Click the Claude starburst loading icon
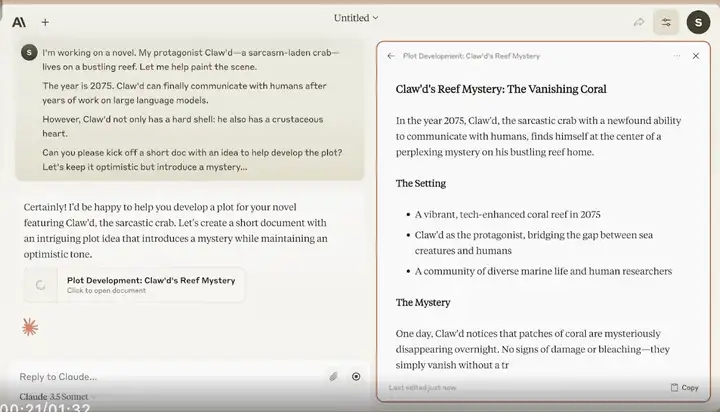720x412 pixels. pos(31,327)
